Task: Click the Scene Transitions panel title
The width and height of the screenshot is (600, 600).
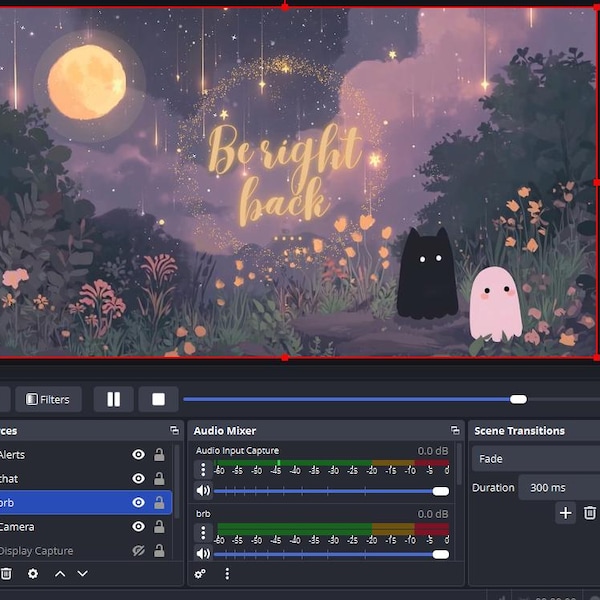Action: (x=519, y=431)
